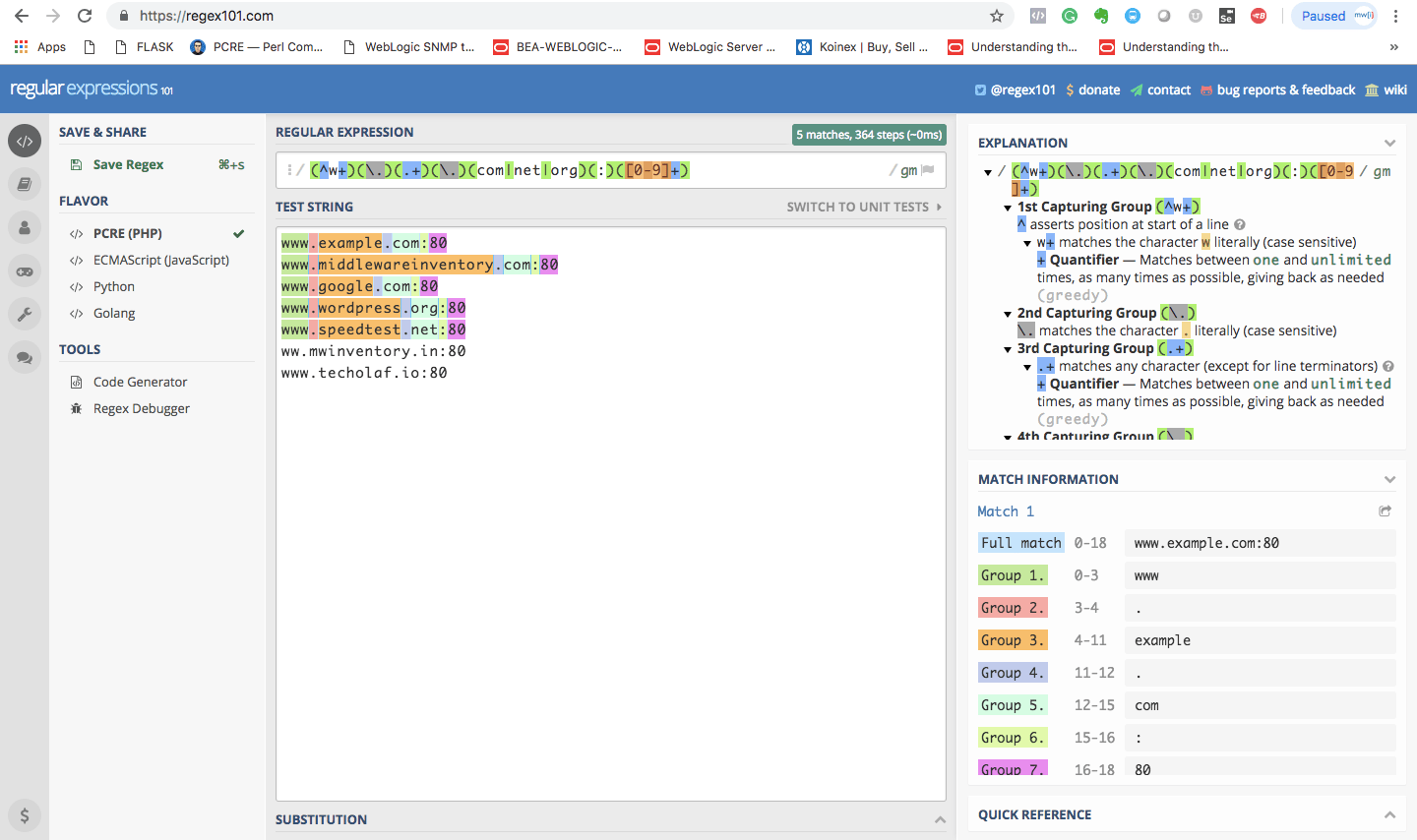Collapse the EXPLANATION panel chevron
The height and width of the screenshot is (840, 1417).
click(1389, 142)
